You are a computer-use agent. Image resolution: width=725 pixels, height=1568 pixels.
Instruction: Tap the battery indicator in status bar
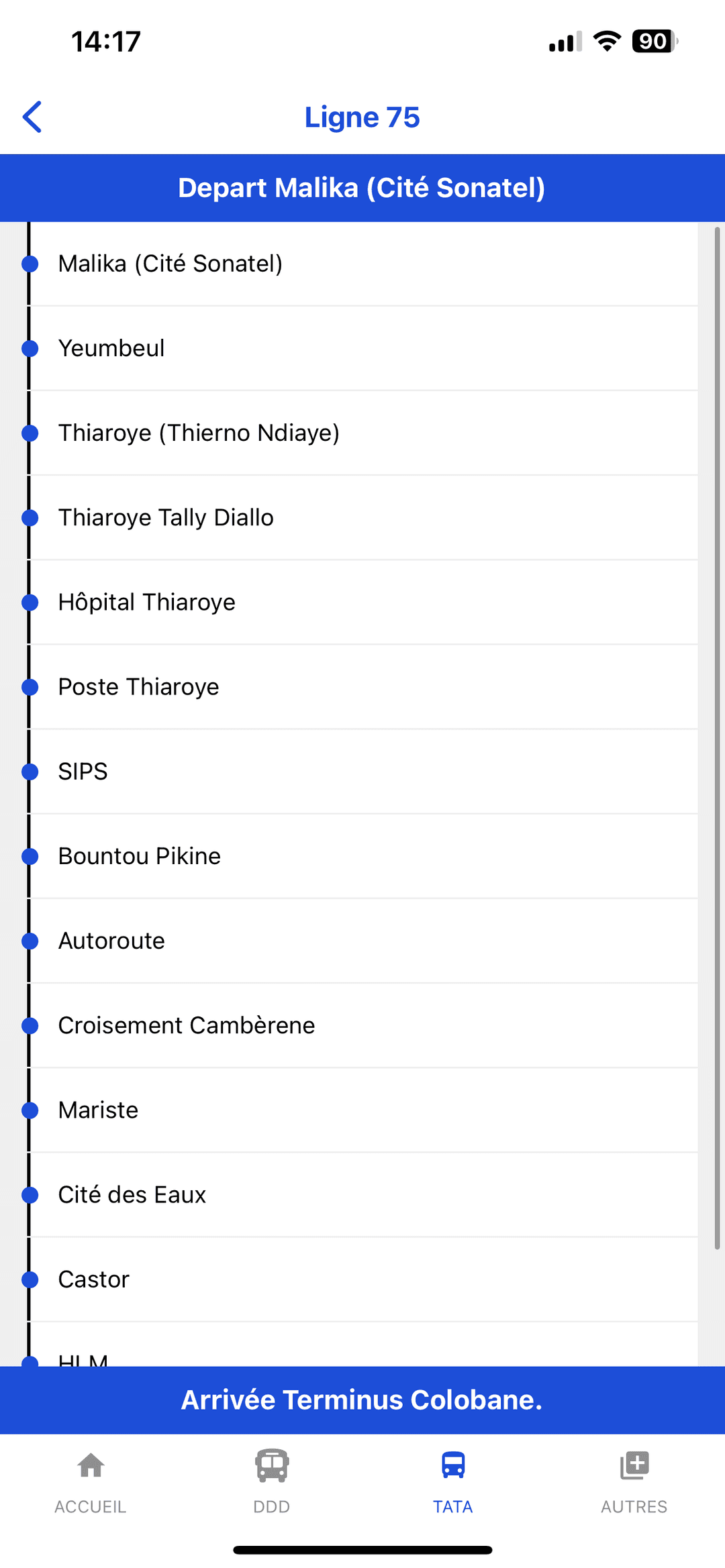[x=655, y=42]
